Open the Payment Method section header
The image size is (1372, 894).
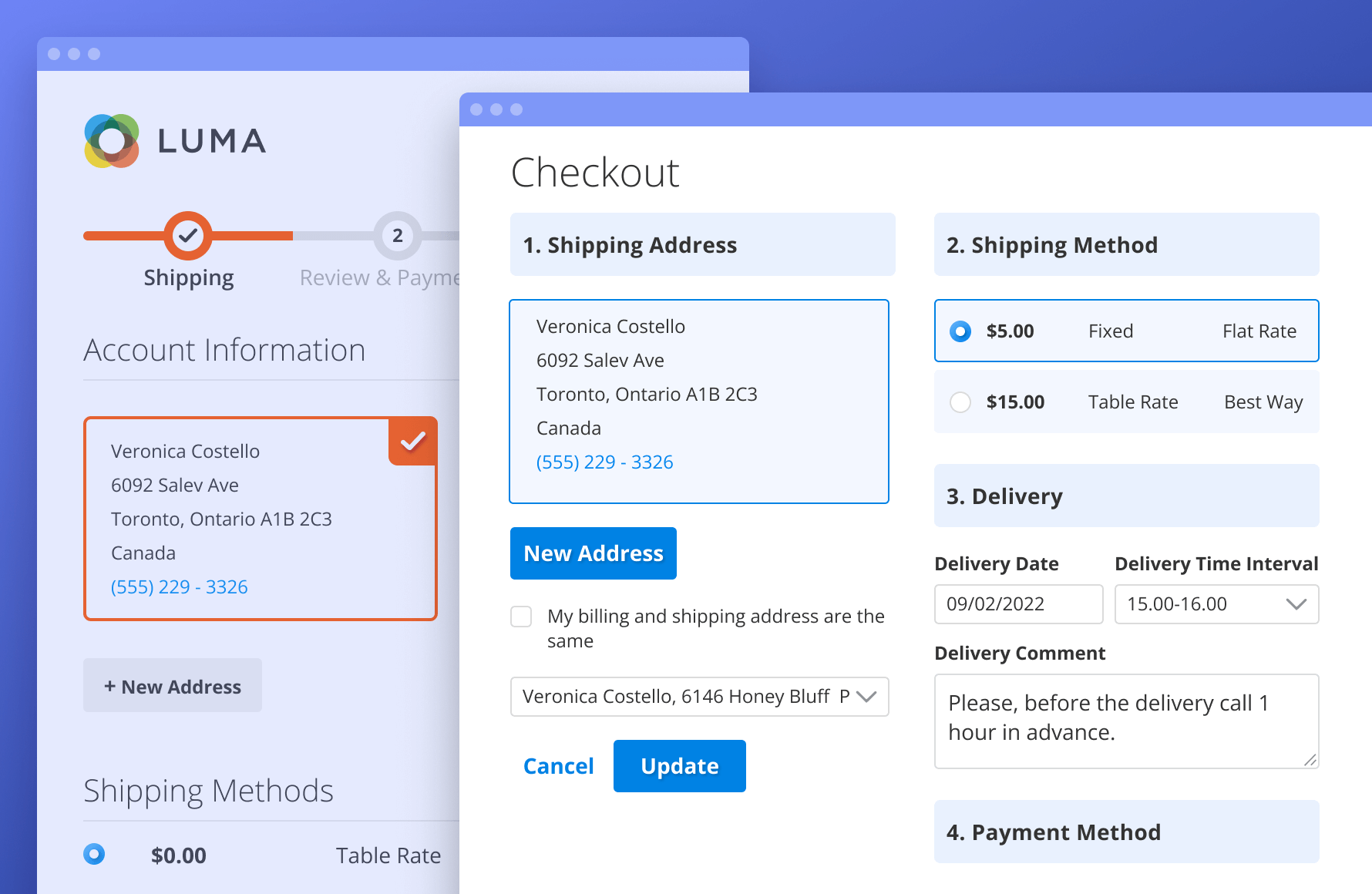tap(1126, 832)
